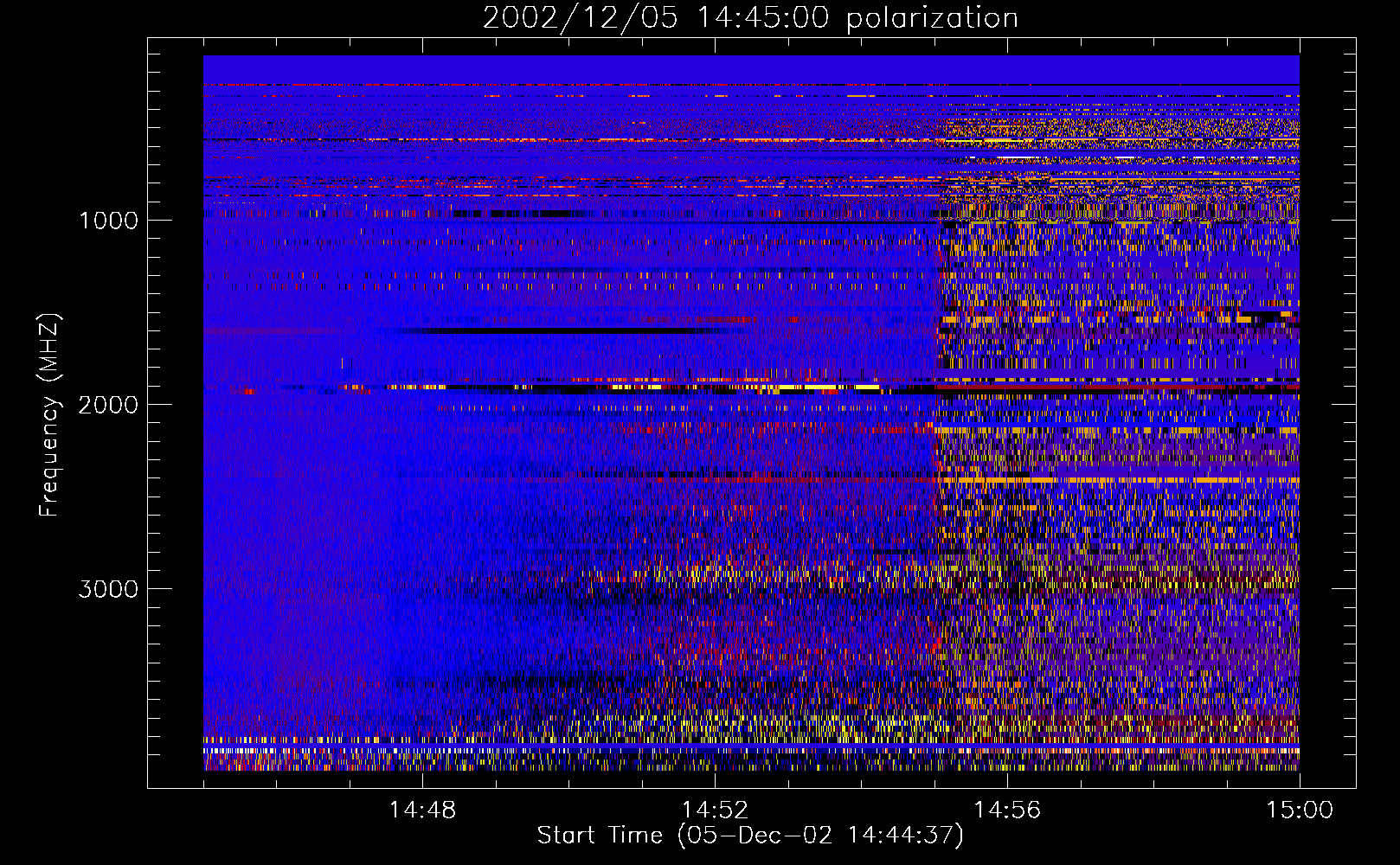The height and width of the screenshot is (865, 1400).
Task: Select the 'Frequency (MHZ)' axis label
Action: (x=50, y=415)
